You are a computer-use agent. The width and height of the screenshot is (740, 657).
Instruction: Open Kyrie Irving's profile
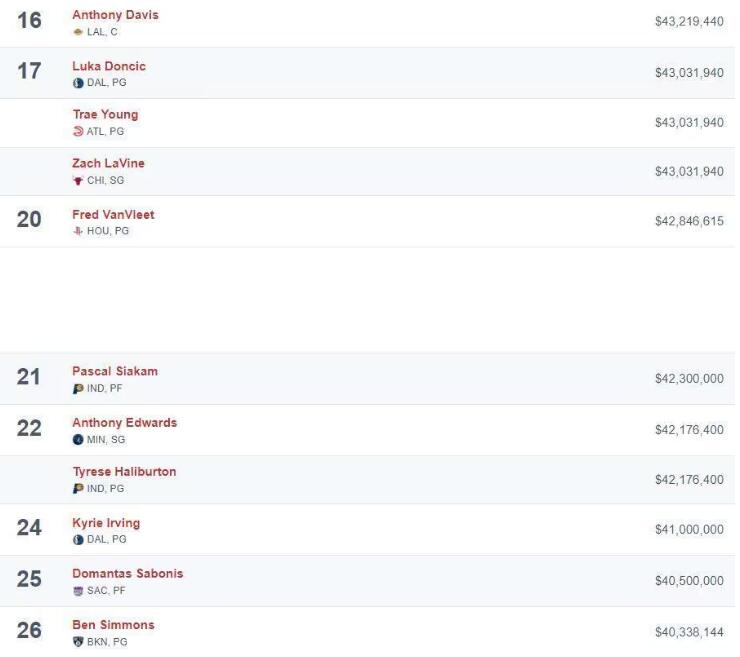106,523
